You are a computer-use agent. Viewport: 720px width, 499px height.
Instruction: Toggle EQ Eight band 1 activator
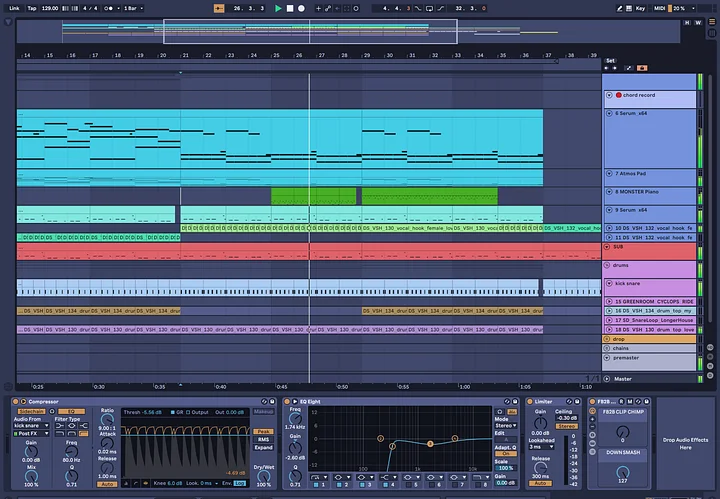pyautogui.click(x=316, y=485)
